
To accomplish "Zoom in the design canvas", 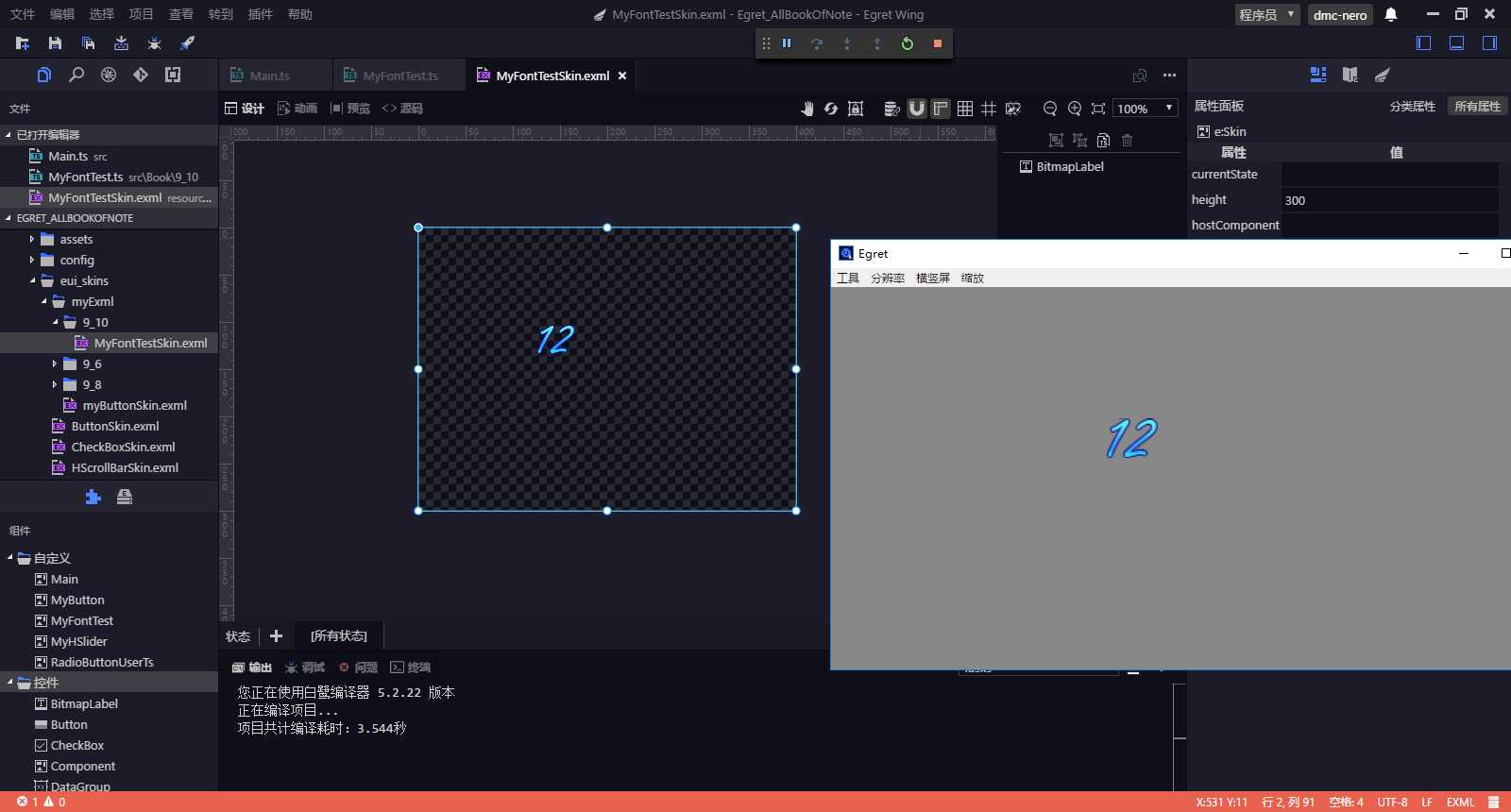I will click(1075, 109).
